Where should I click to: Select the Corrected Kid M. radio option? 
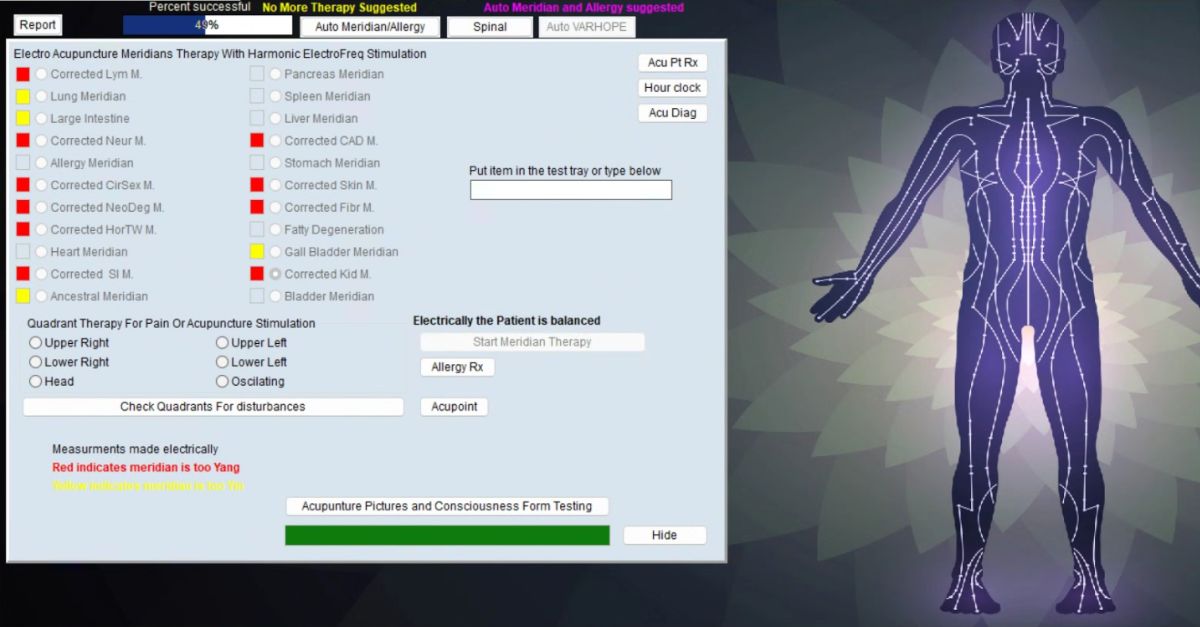coord(275,274)
